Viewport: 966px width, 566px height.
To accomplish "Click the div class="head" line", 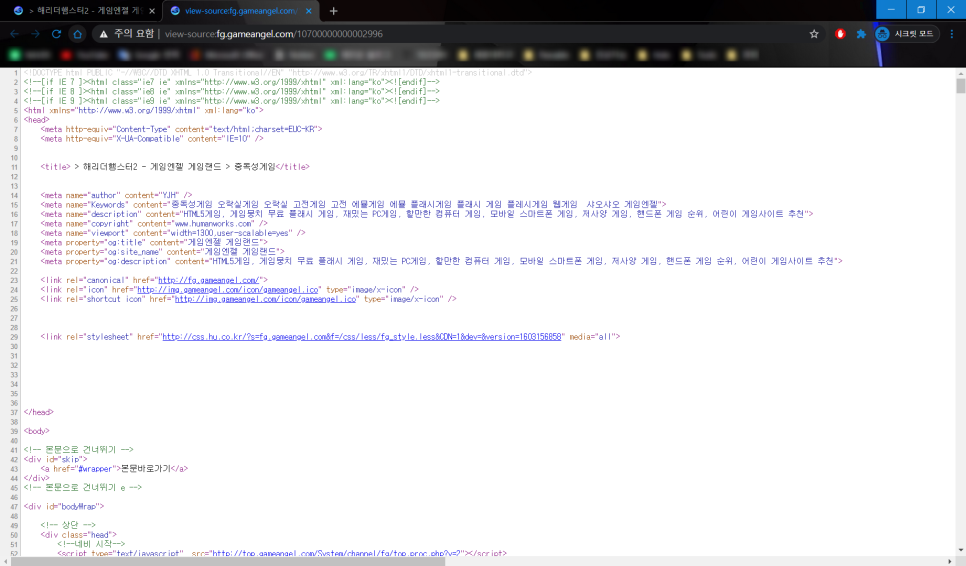I will 78,535.
